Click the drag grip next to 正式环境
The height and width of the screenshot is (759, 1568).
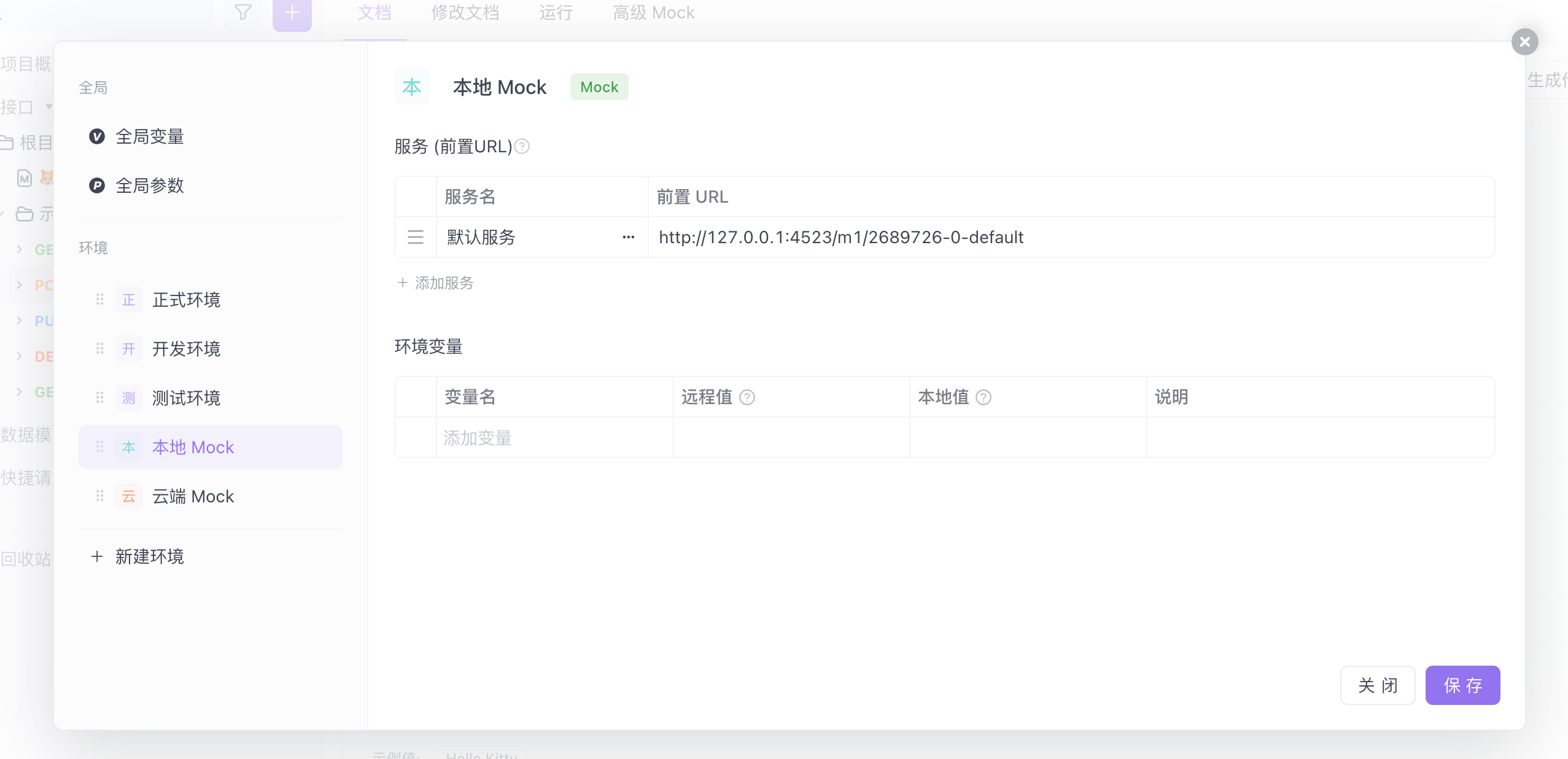(99, 300)
